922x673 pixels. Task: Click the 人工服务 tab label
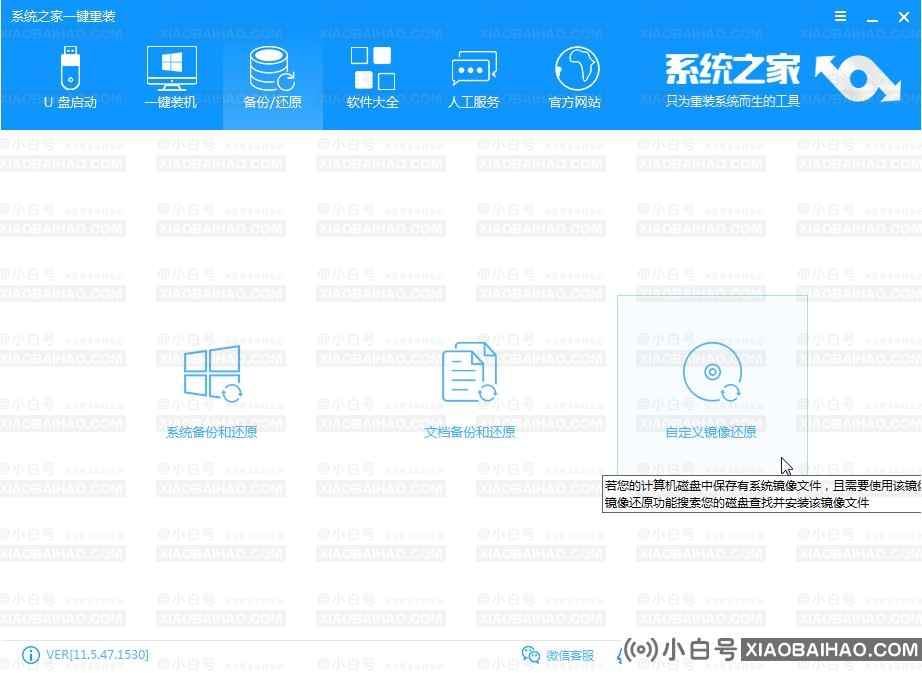click(x=474, y=102)
